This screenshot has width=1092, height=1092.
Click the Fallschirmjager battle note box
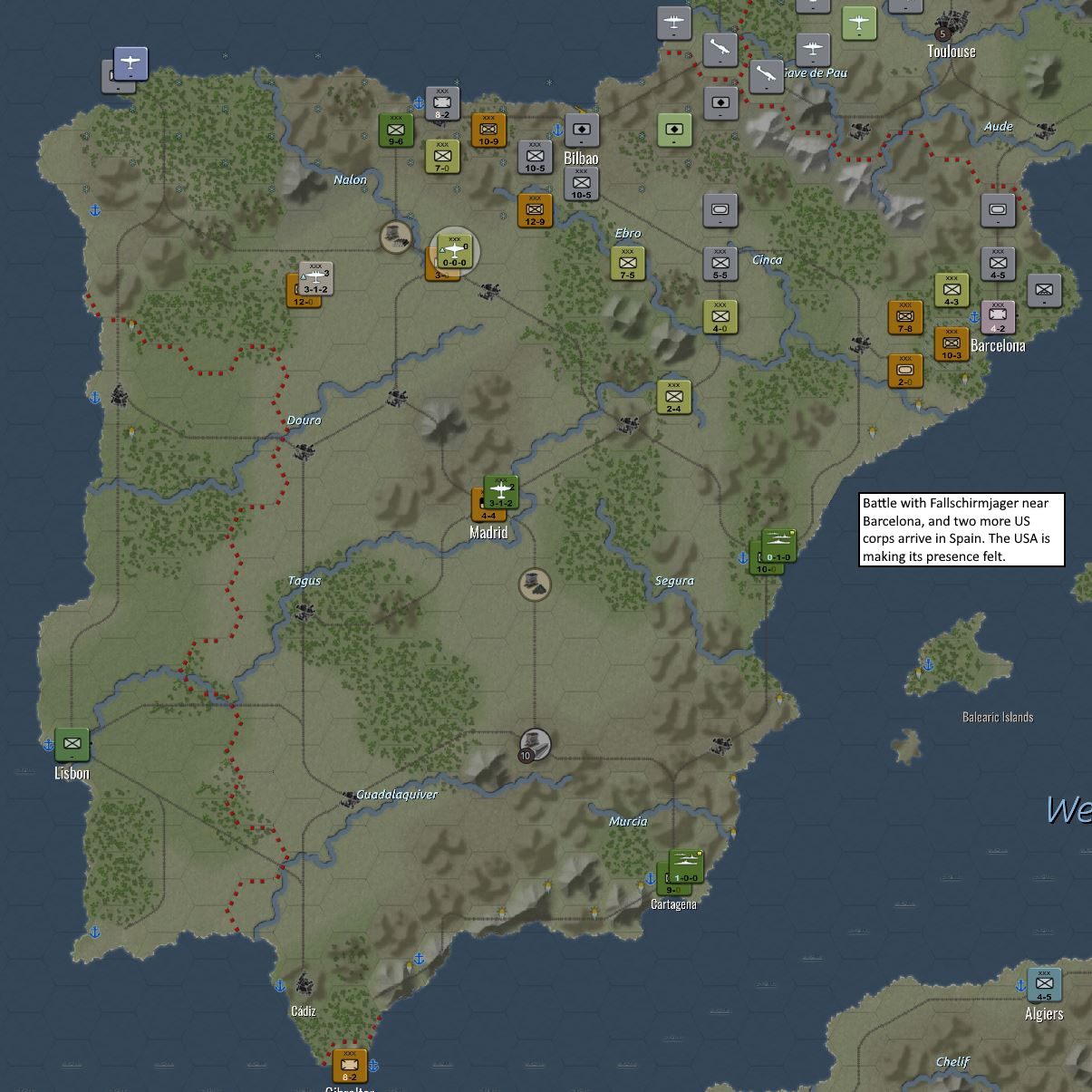(962, 529)
